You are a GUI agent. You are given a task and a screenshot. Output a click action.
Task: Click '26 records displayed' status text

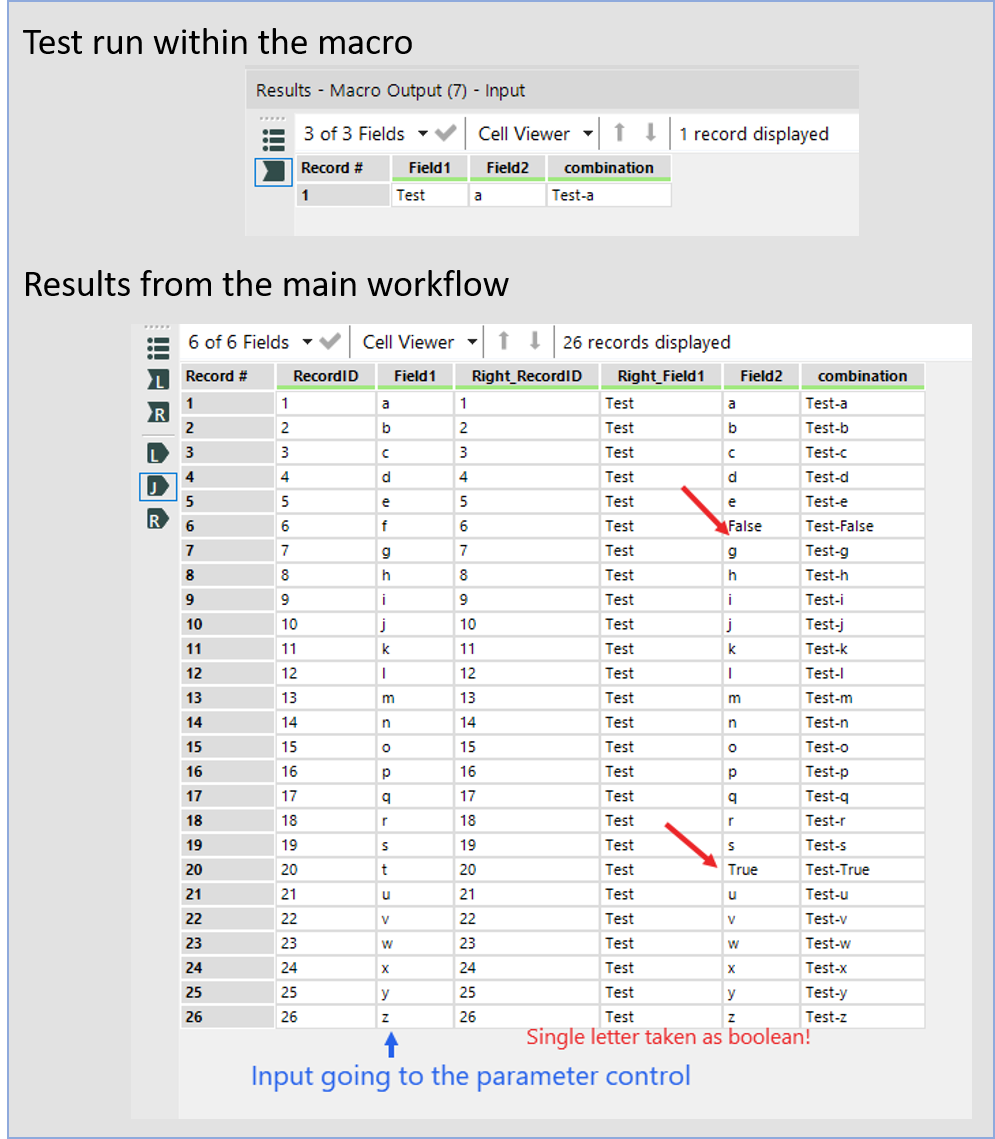(646, 342)
